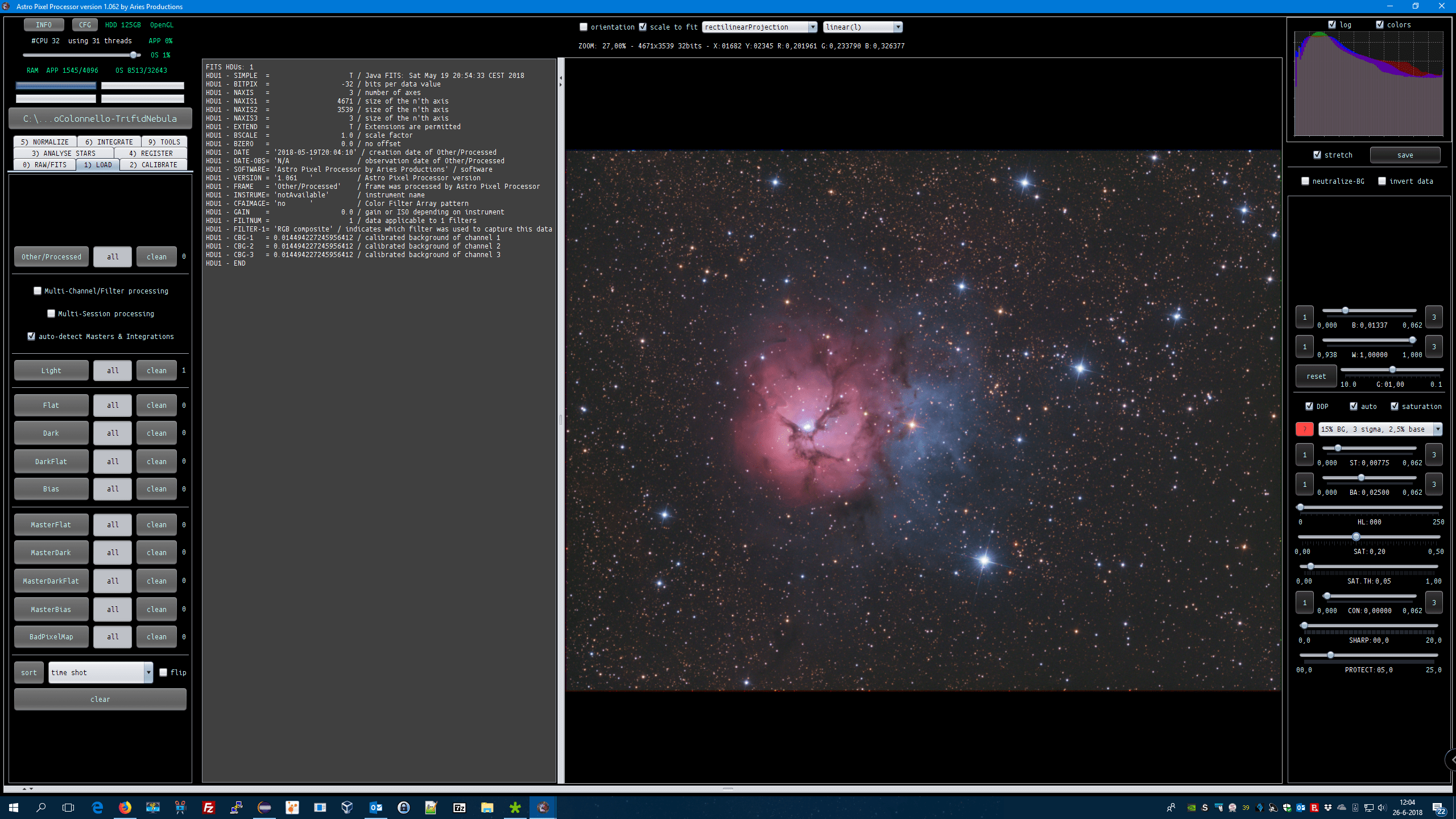Switch to the 6) INTEGRATE tab
The width and height of the screenshot is (1456, 819).
(109, 142)
